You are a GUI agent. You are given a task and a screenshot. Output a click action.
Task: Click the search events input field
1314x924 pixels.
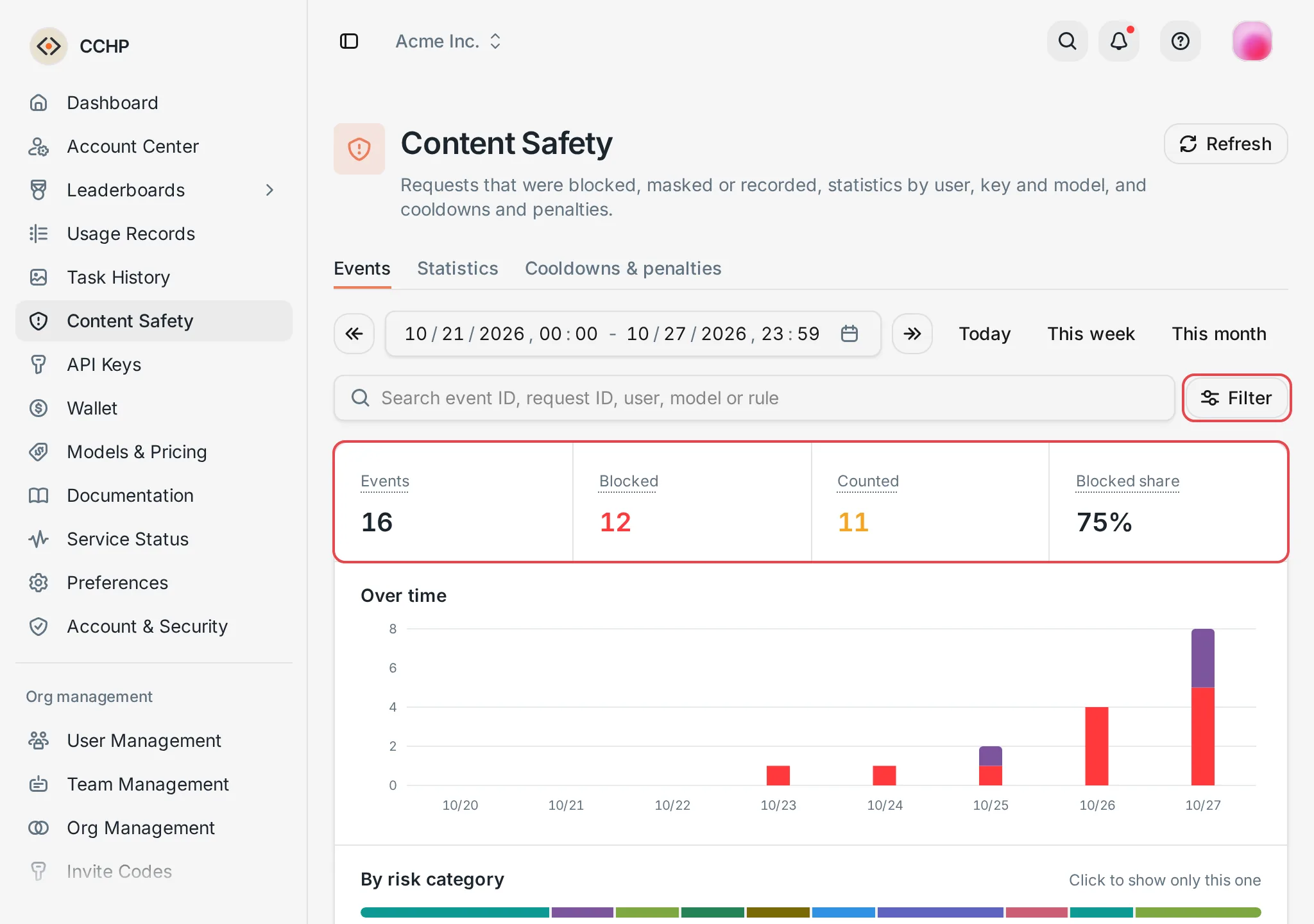coord(755,398)
